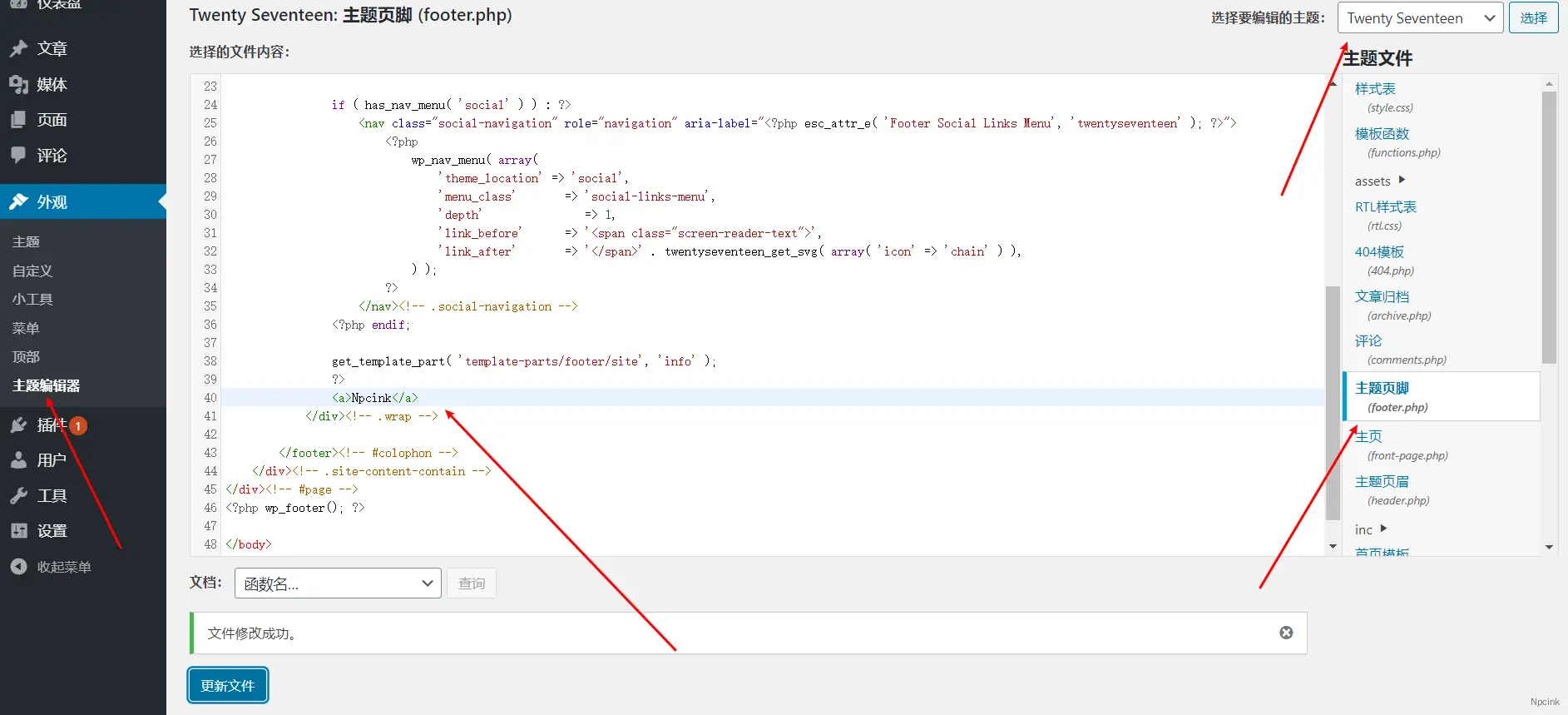This screenshot has width=1568, height=715.
Task: Click the Comments bubble icon
Action: [x=18, y=156]
